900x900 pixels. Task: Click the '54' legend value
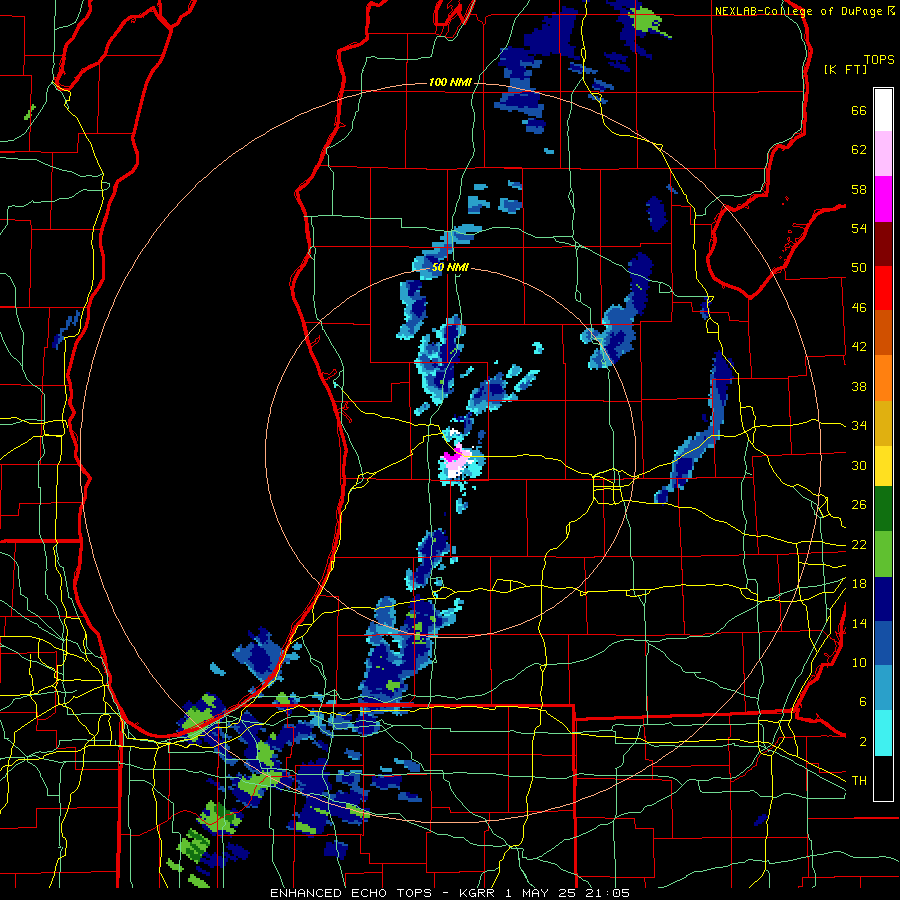[x=859, y=229]
